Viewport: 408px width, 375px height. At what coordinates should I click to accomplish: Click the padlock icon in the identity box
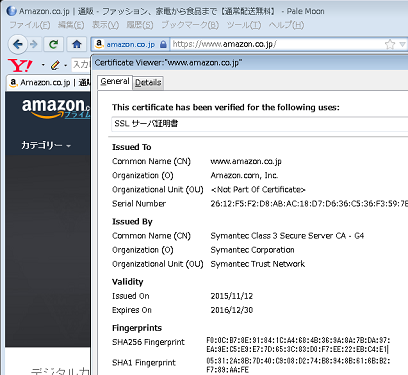163,44
